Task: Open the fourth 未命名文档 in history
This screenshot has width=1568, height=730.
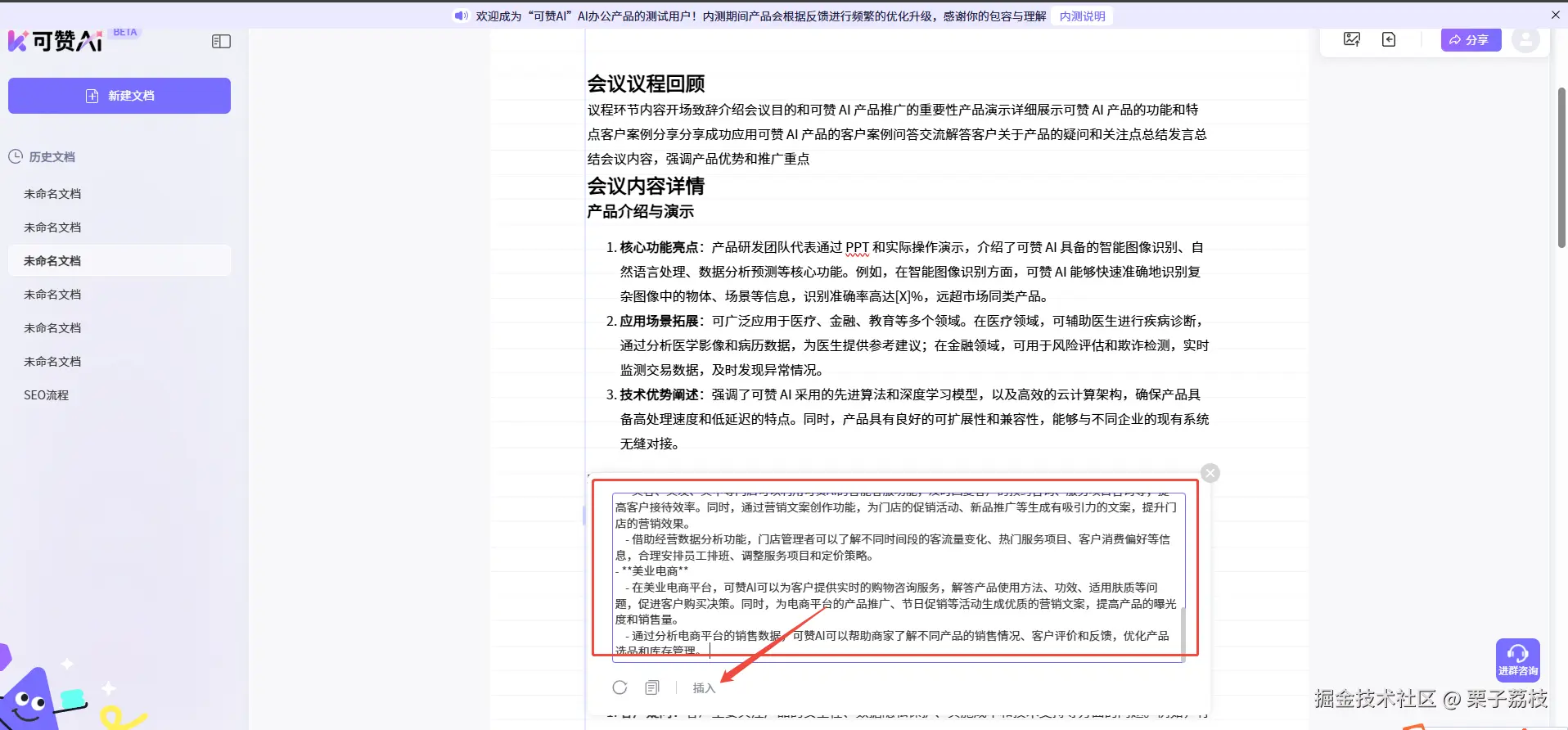Action: 52,295
